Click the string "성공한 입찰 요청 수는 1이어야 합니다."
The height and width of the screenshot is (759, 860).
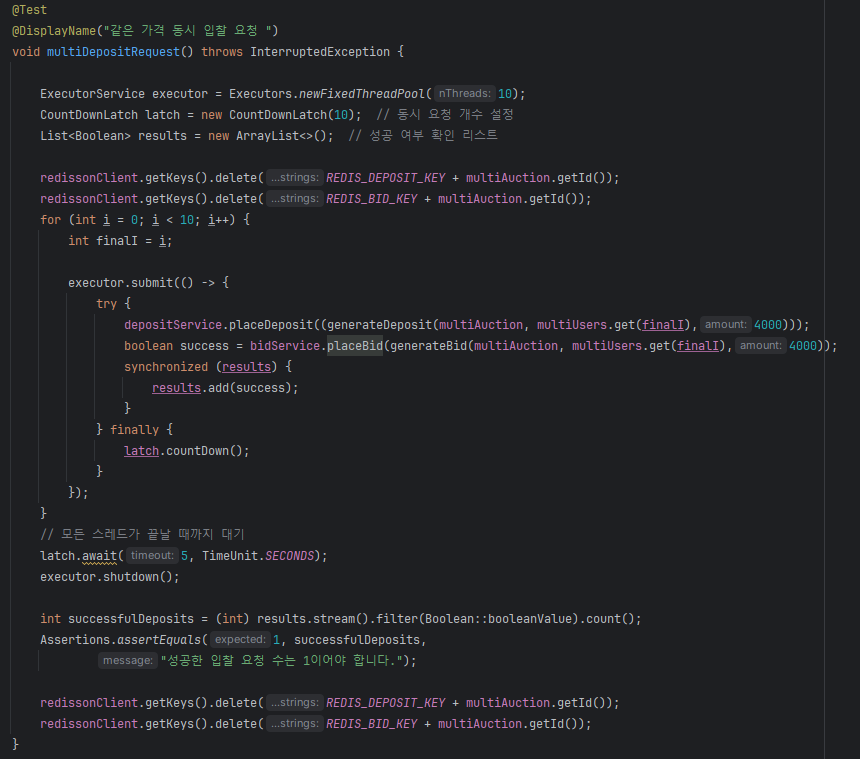(x=282, y=661)
